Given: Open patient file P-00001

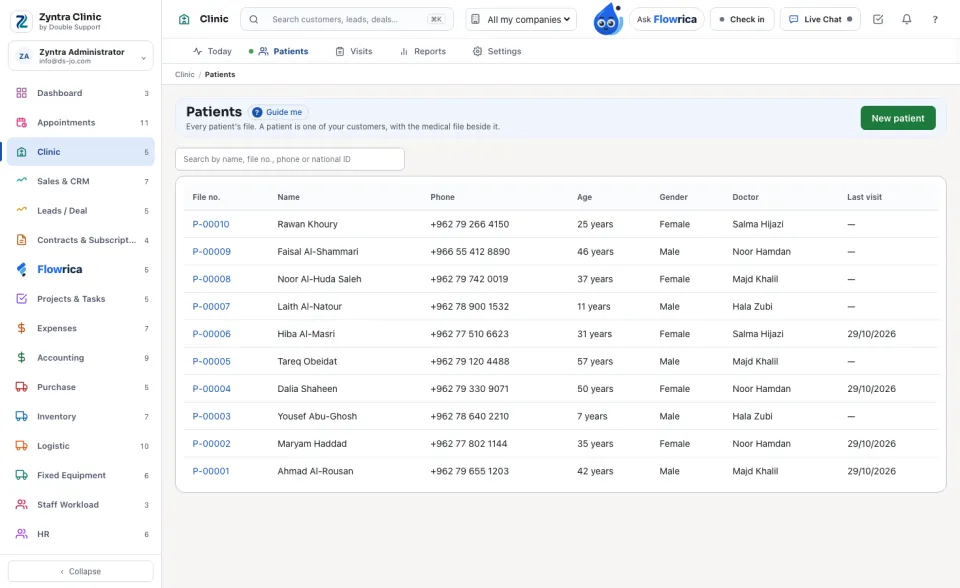Looking at the screenshot, I should (x=211, y=471).
